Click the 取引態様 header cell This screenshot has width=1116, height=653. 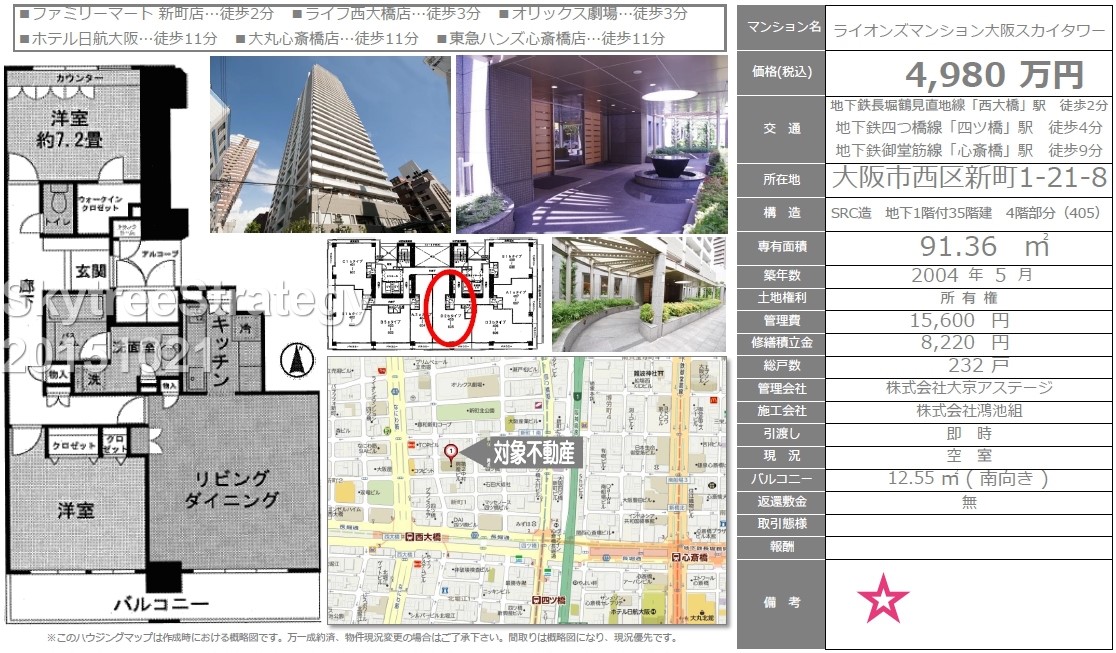coord(781,523)
